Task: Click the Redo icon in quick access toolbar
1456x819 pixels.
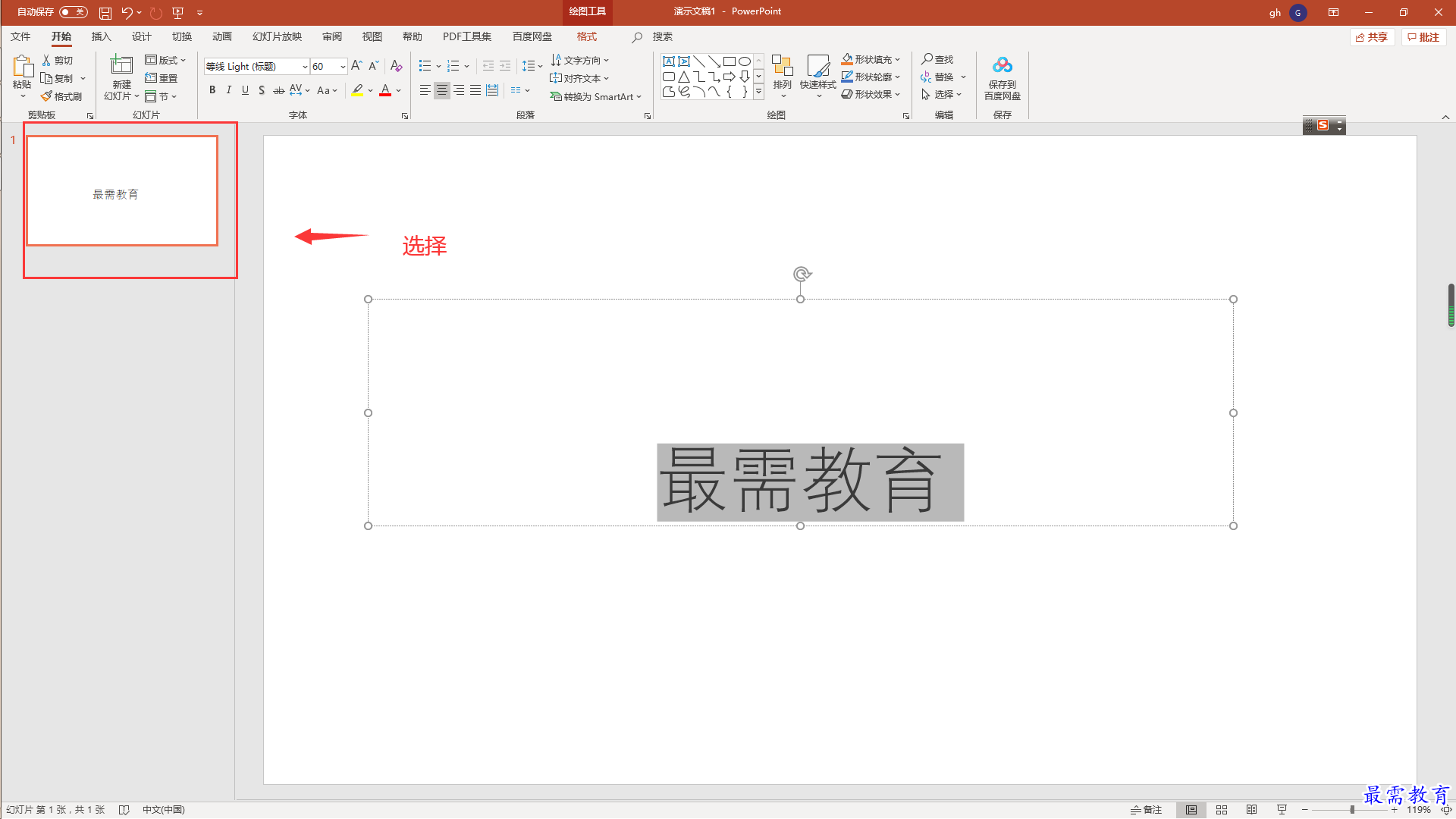Action: pos(156,13)
